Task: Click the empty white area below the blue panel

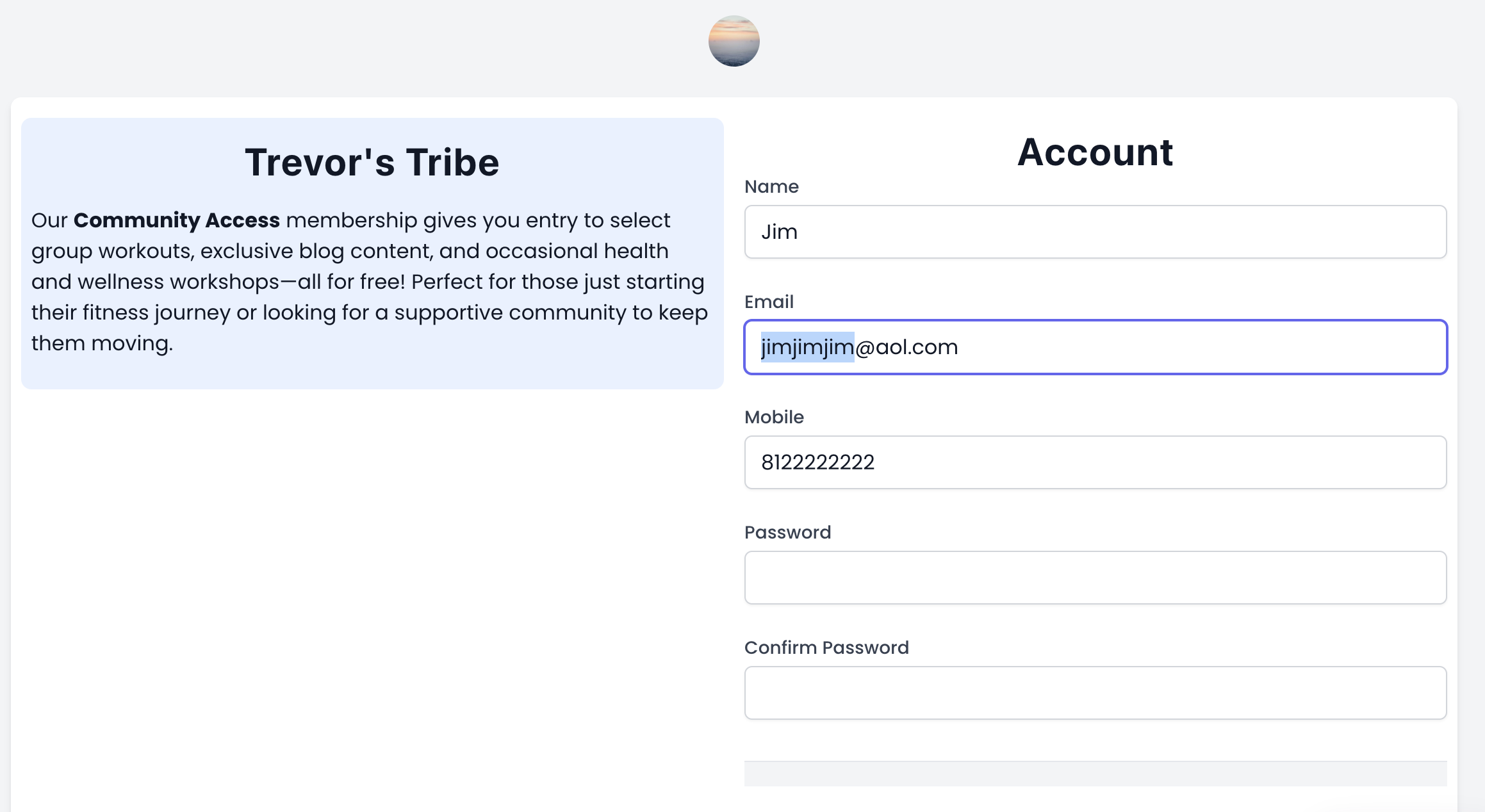Action: point(372,576)
